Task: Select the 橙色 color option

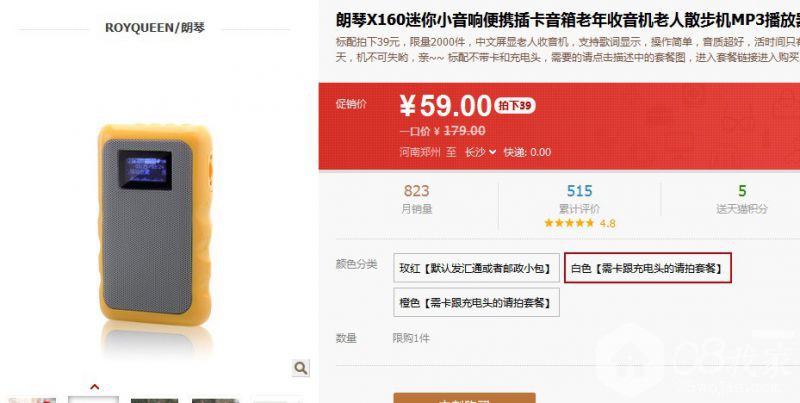Action: tap(476, 303)
